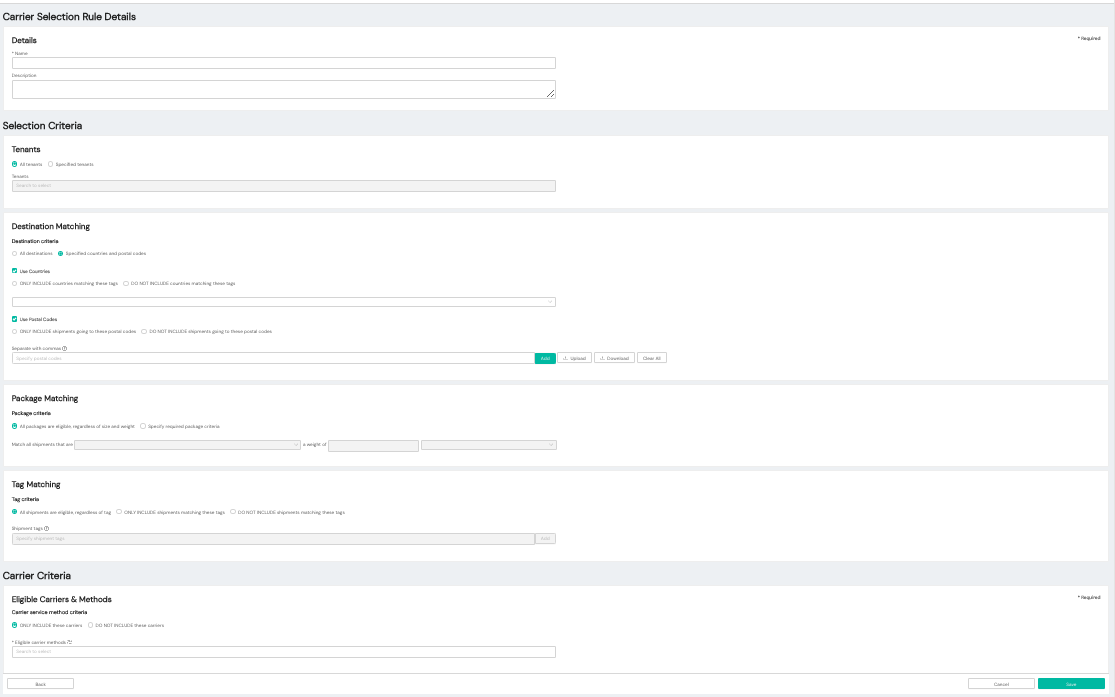Click the green Save button
The height and width of the screenshot is (697, 1115).
coord(1071,683)
